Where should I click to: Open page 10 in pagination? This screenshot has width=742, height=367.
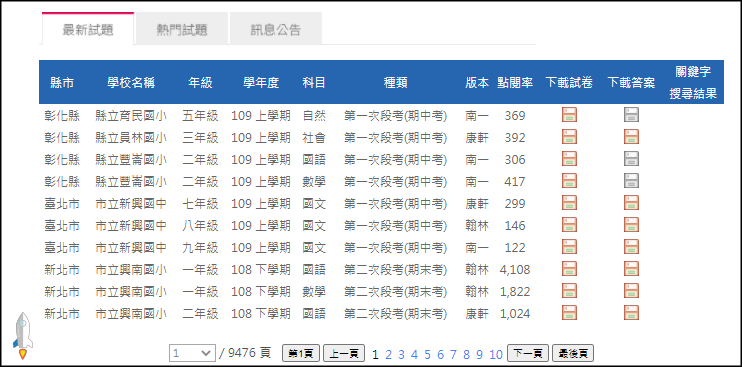(495, 354)
